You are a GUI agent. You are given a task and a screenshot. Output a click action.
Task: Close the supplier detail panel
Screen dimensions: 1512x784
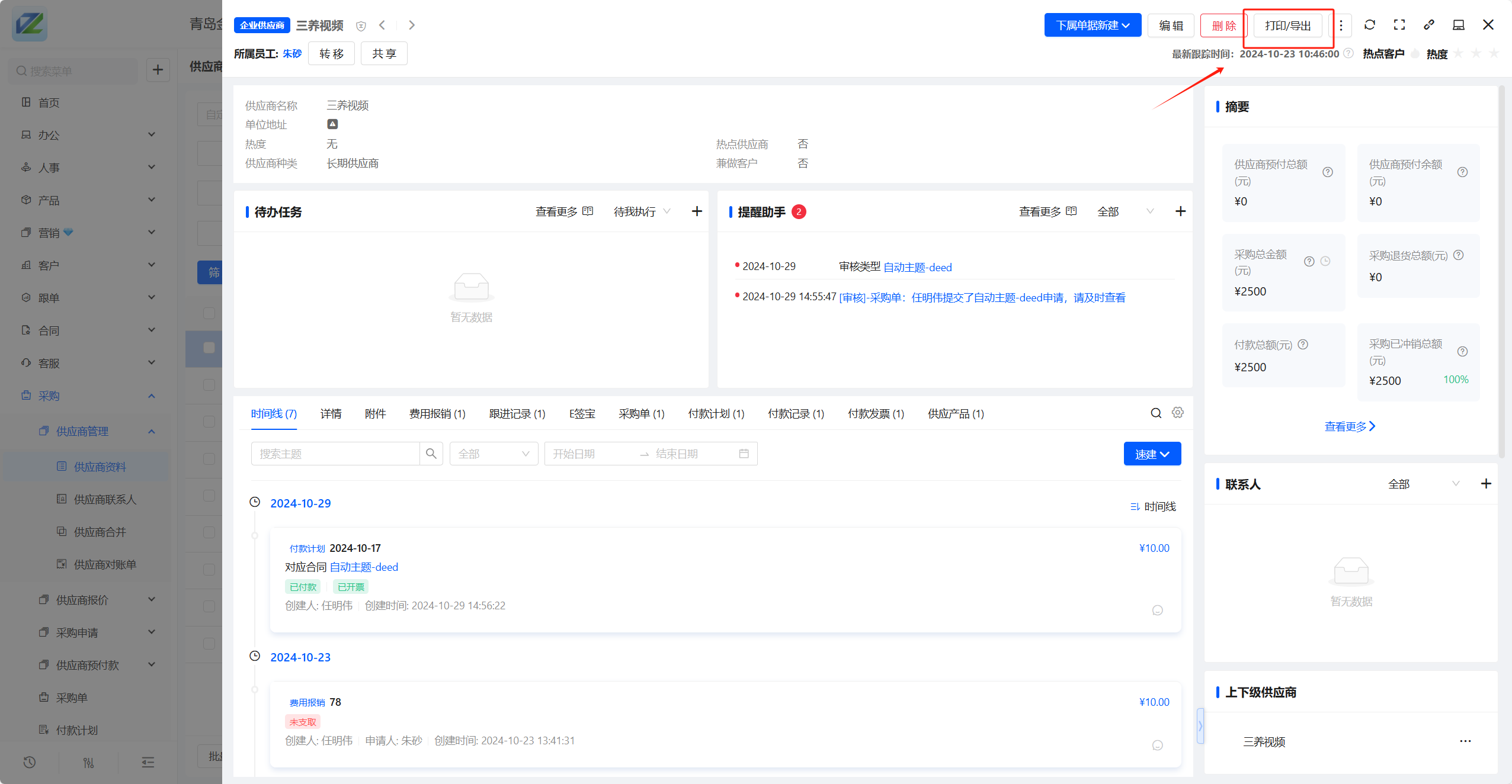[x=1488, y=25]
